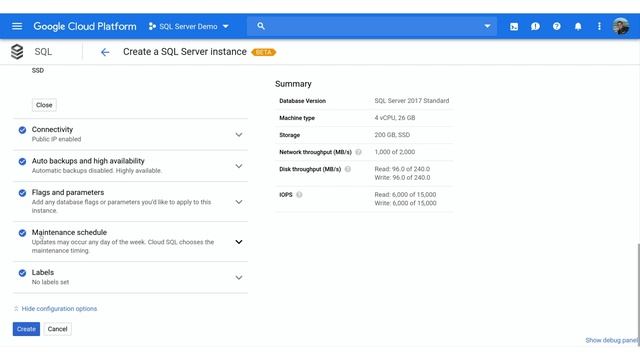640x360 pixels.
Task: Open the feedback alert icon
Action: (535, 27)
